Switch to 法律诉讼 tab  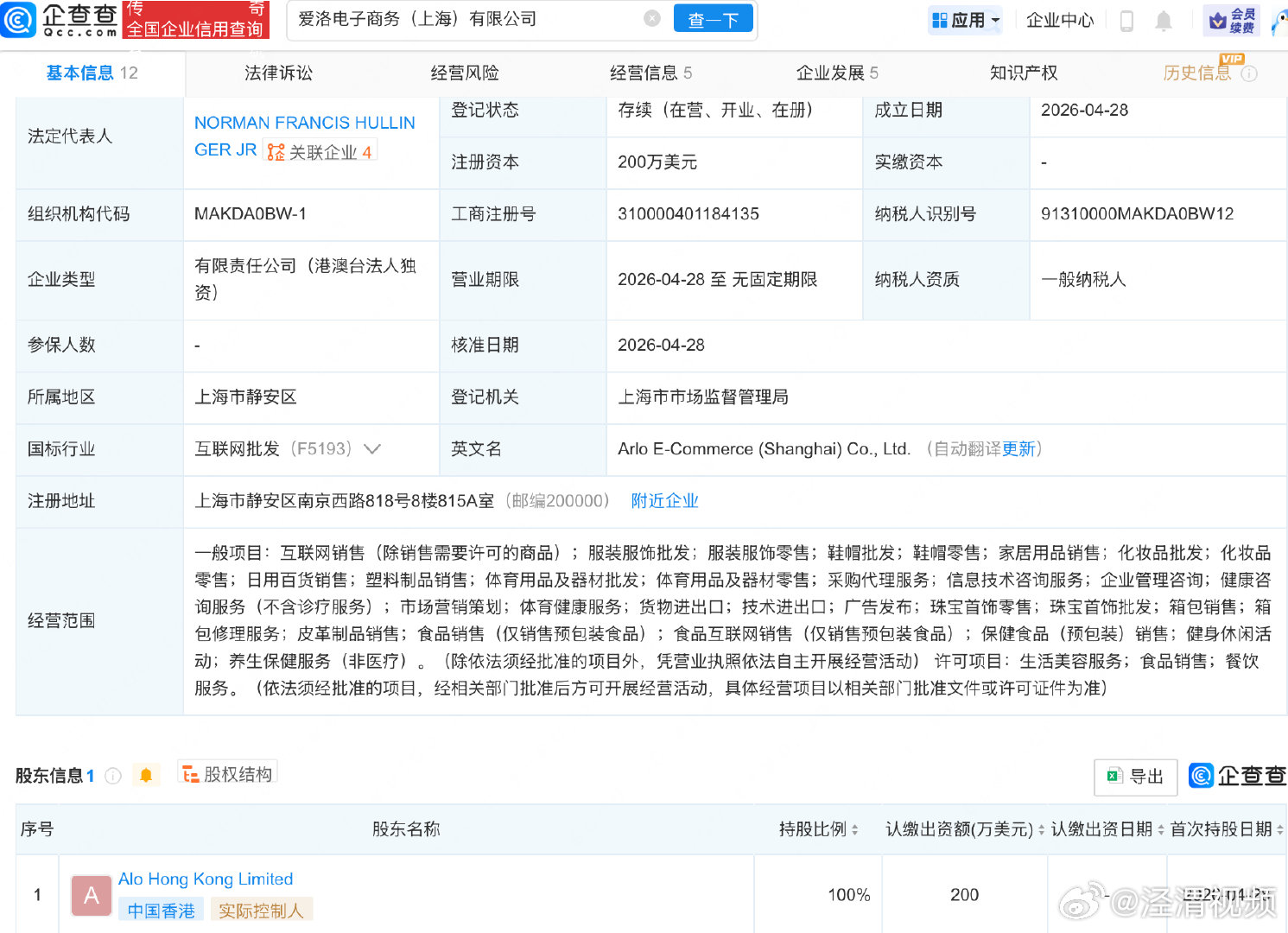click(x=278, y=73)
